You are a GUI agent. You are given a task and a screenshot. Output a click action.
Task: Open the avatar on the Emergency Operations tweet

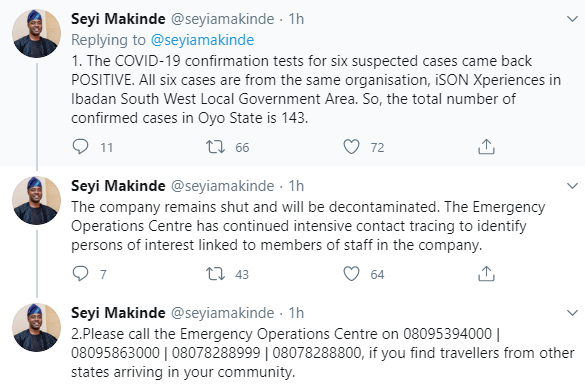[x=36, y=327]
